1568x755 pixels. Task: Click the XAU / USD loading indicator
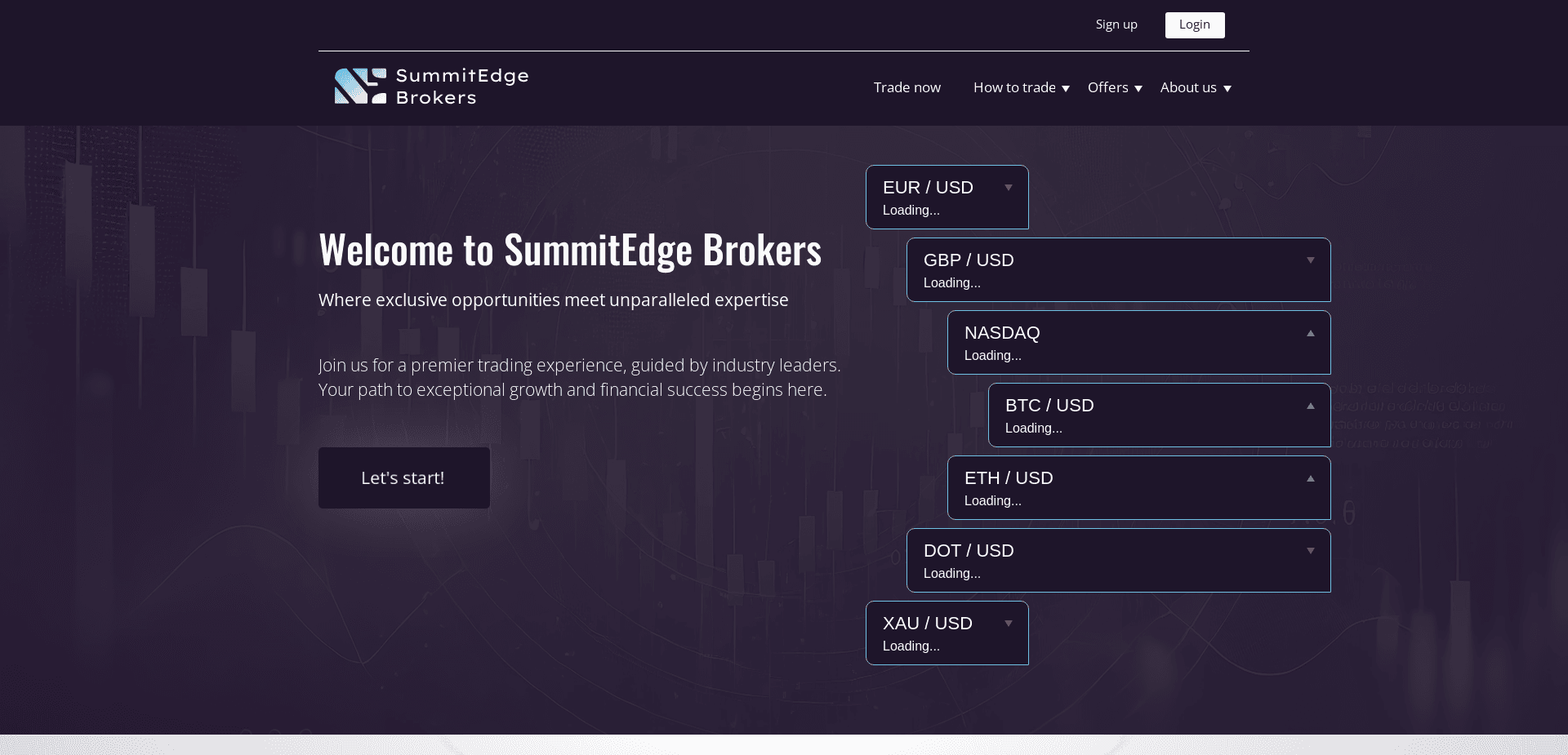tap(911, 646)
